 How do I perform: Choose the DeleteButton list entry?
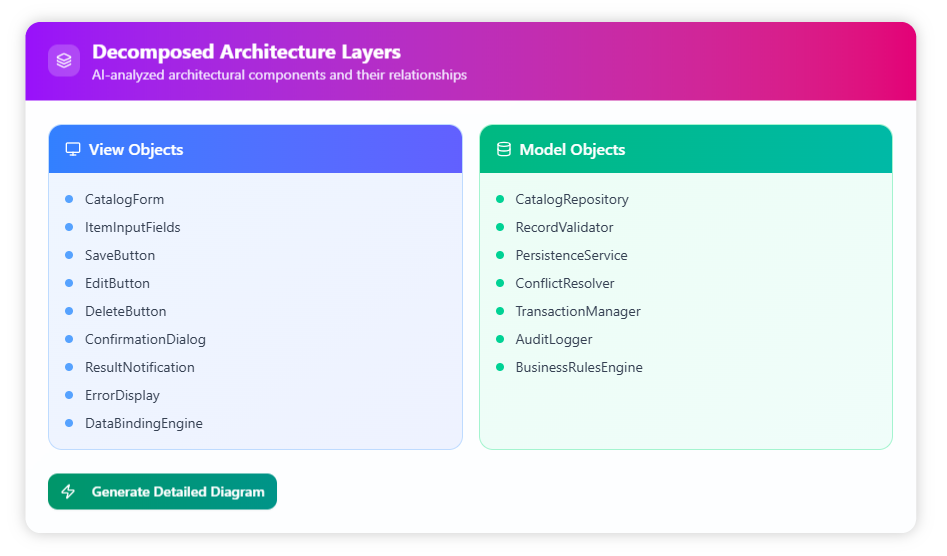125,312
